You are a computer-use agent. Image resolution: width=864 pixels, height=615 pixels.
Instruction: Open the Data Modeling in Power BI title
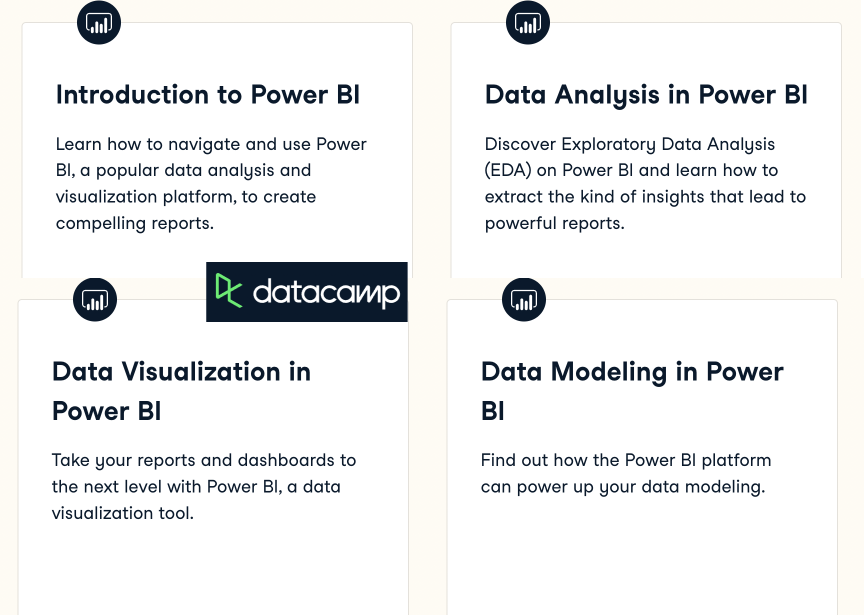click(632, 391)
